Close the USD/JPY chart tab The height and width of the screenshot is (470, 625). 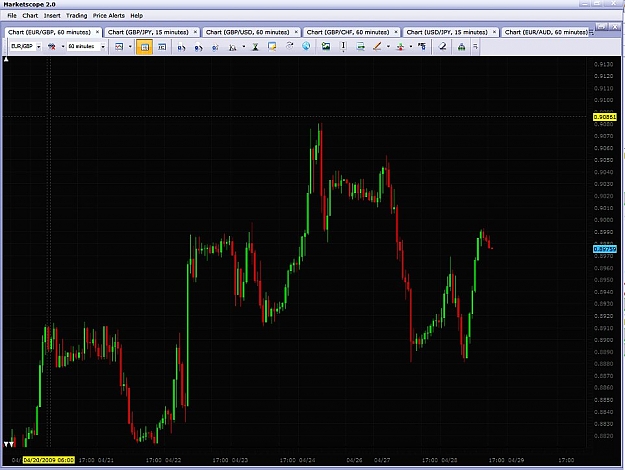[494, 32]
